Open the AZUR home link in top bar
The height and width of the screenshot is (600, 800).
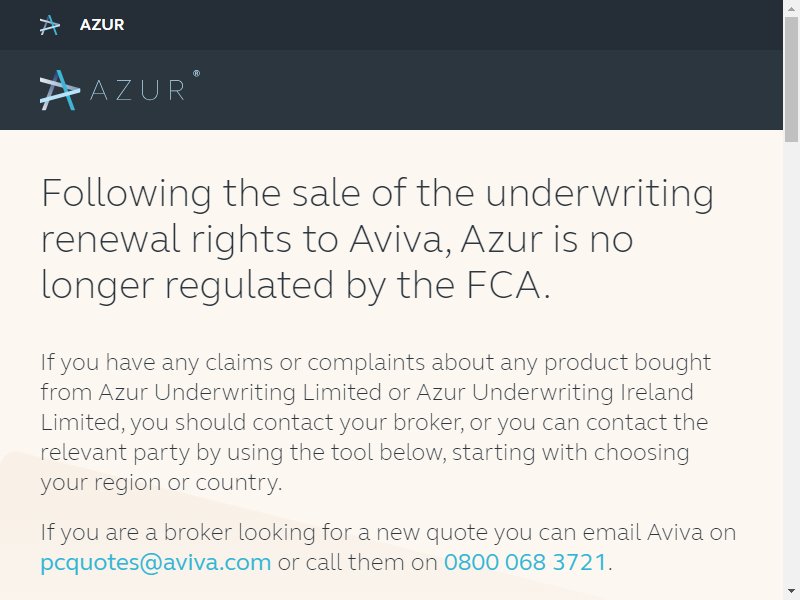[102, 24]
